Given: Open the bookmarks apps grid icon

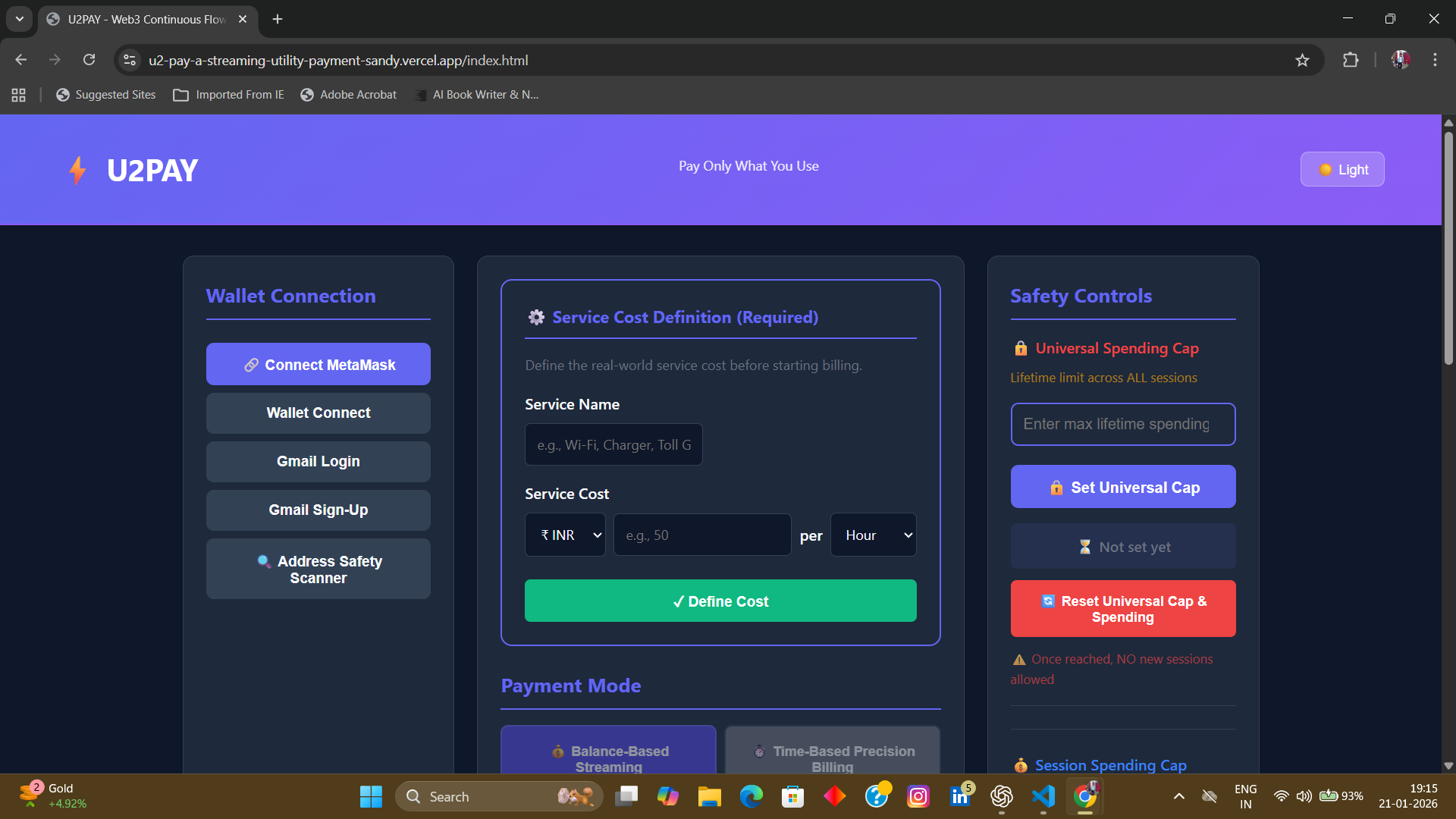Looking at the screenshot, I should (19, 95).
